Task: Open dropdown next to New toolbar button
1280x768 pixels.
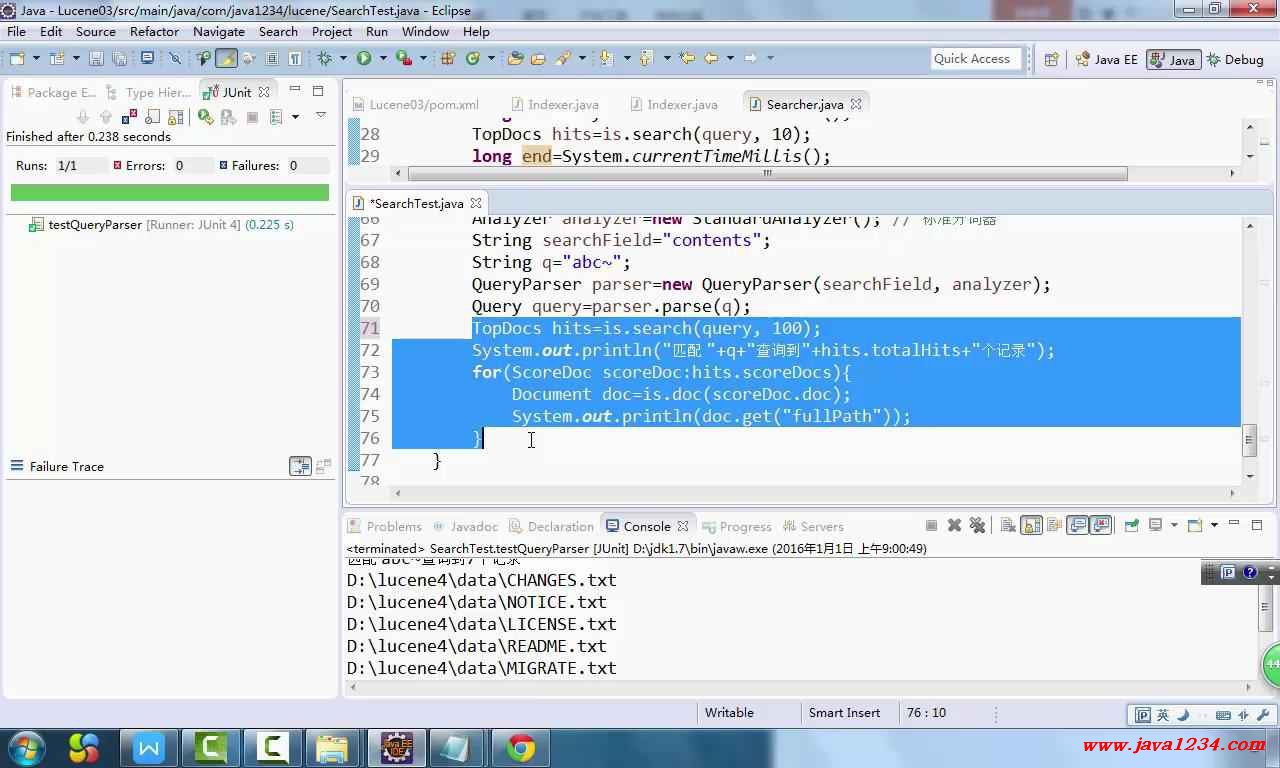Action: click(36, 58)
